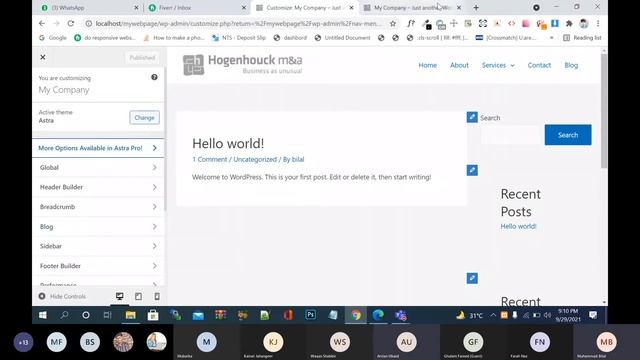Open the Mail app from the taskbar

[x=198, y=315]
